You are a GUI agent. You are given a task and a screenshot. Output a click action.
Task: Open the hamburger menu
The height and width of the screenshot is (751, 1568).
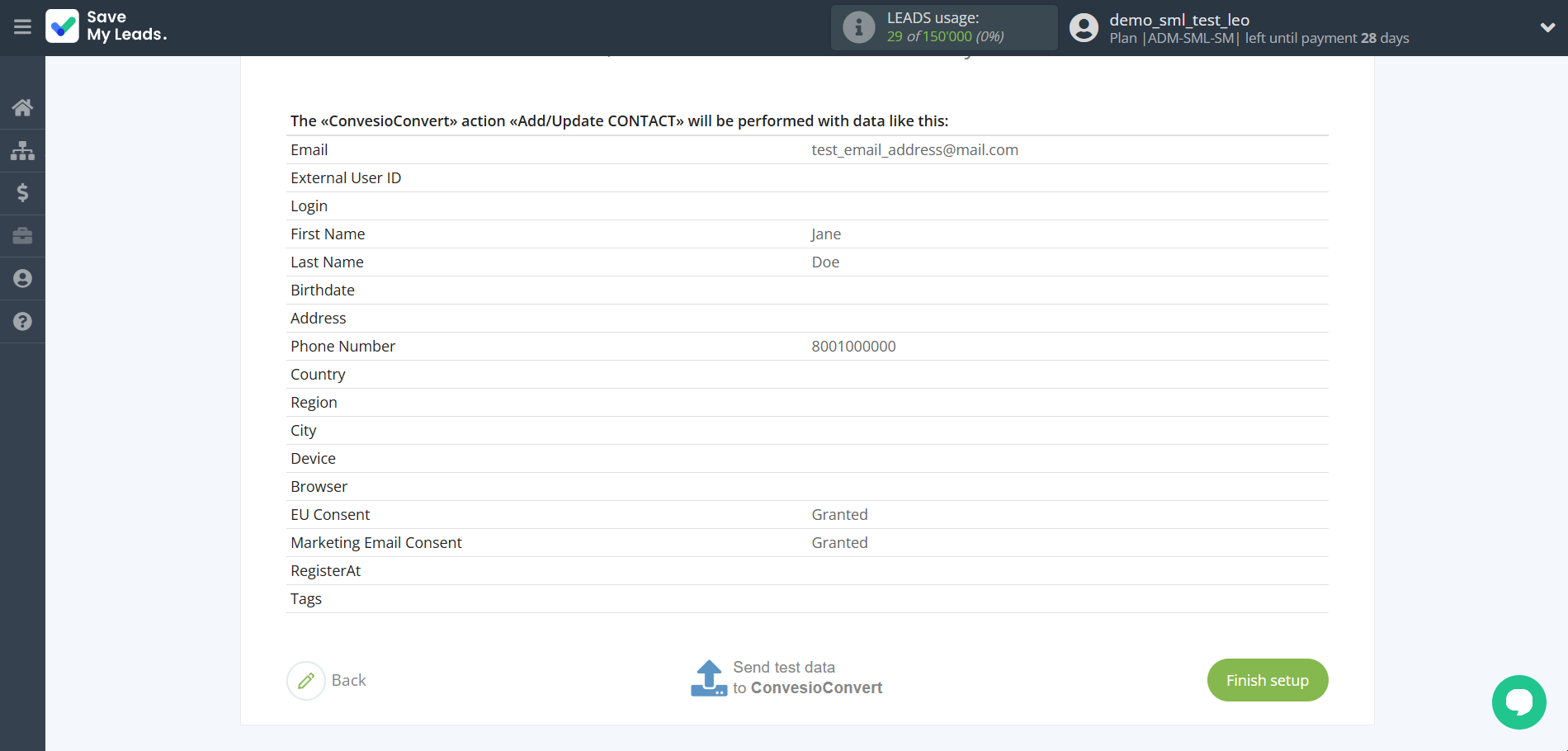[x=22, y=27]
